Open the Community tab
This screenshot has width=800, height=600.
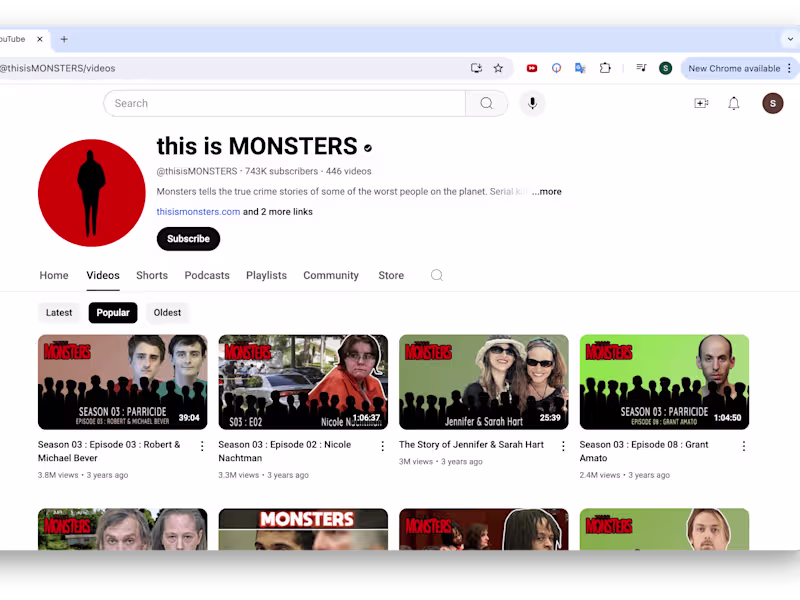point(330,275)
